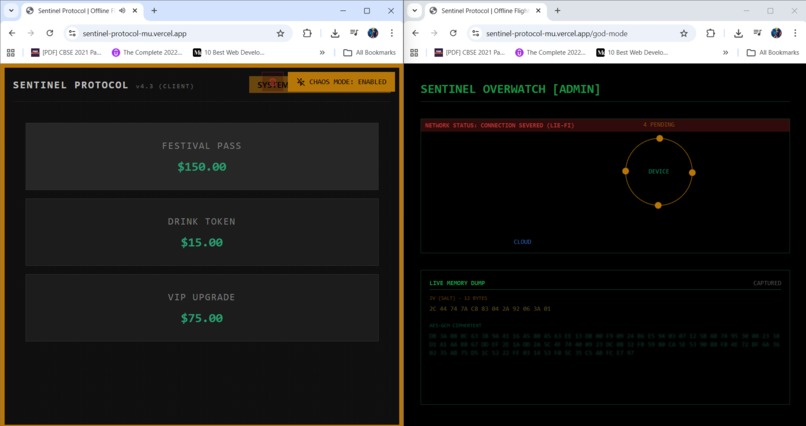Open extensions in the left window
806x426 pixels.
pos(307,33)
